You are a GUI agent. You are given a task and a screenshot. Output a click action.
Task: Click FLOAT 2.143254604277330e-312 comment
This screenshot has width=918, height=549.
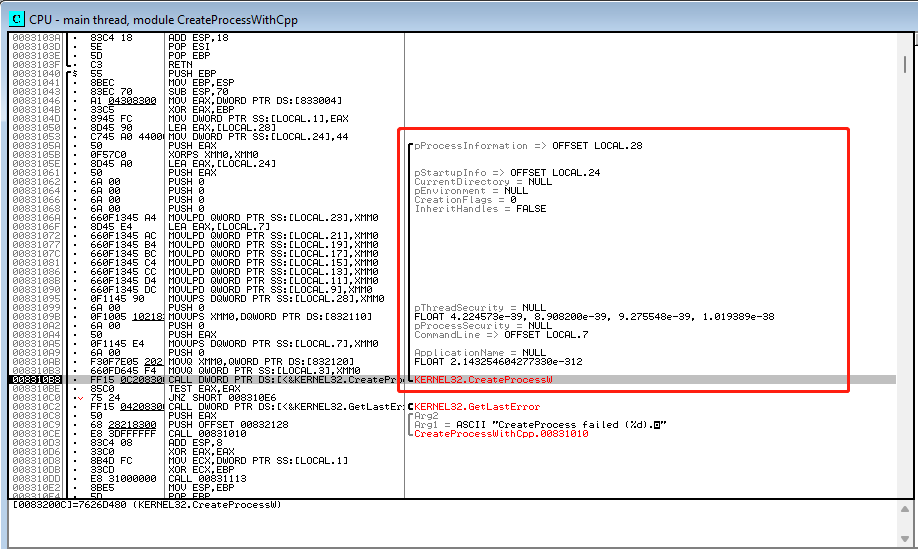point(498,362)
